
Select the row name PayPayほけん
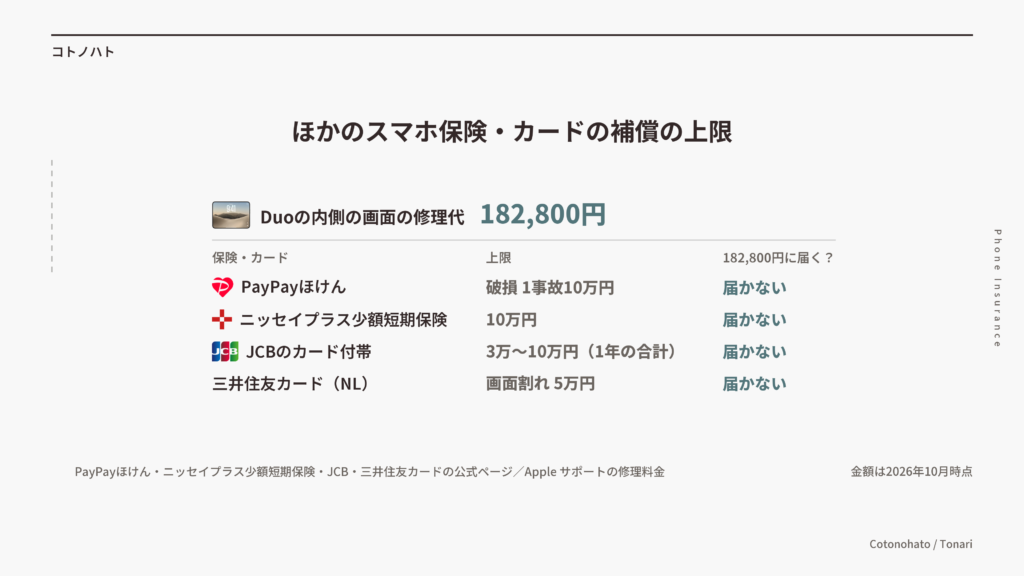click(x=293, y=287)
